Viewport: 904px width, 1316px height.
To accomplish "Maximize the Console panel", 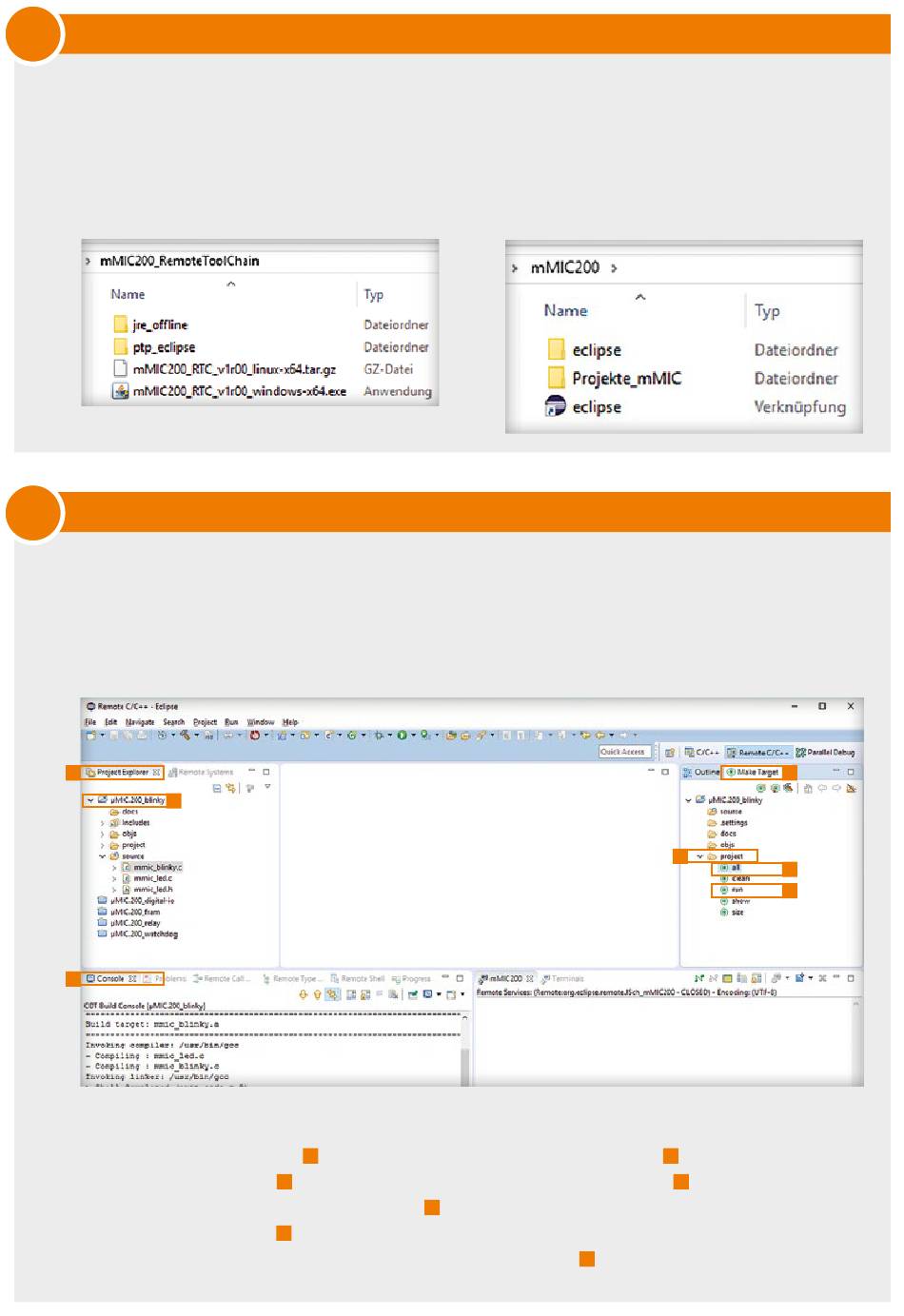I will coord(460,978).
